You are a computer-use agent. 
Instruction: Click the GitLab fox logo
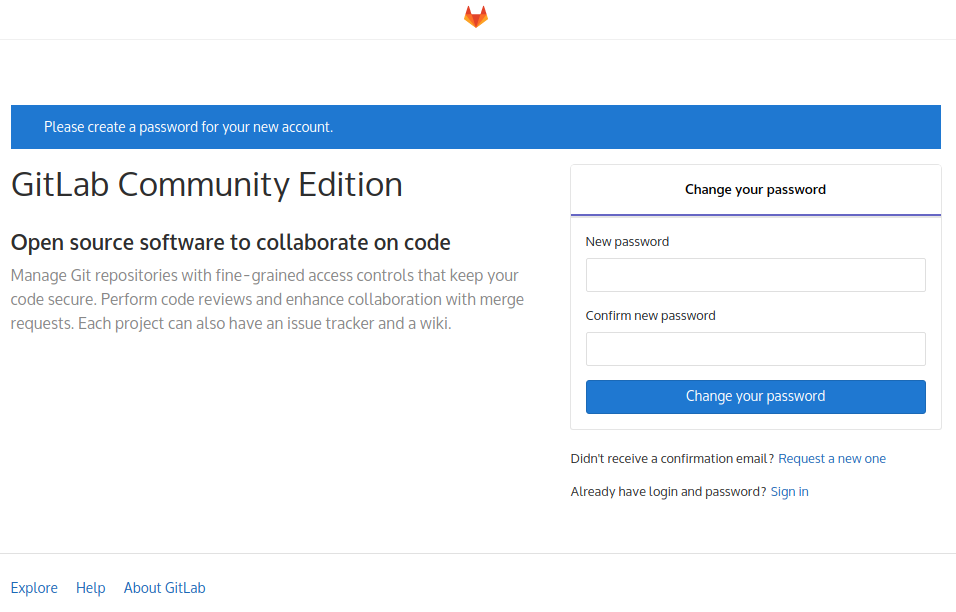476,16
